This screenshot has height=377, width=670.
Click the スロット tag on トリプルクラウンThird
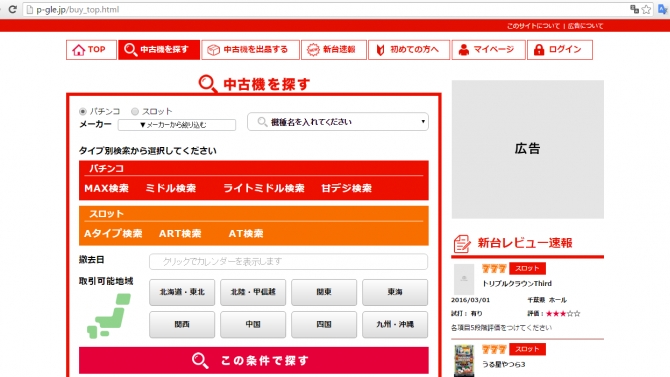point(527,268)
